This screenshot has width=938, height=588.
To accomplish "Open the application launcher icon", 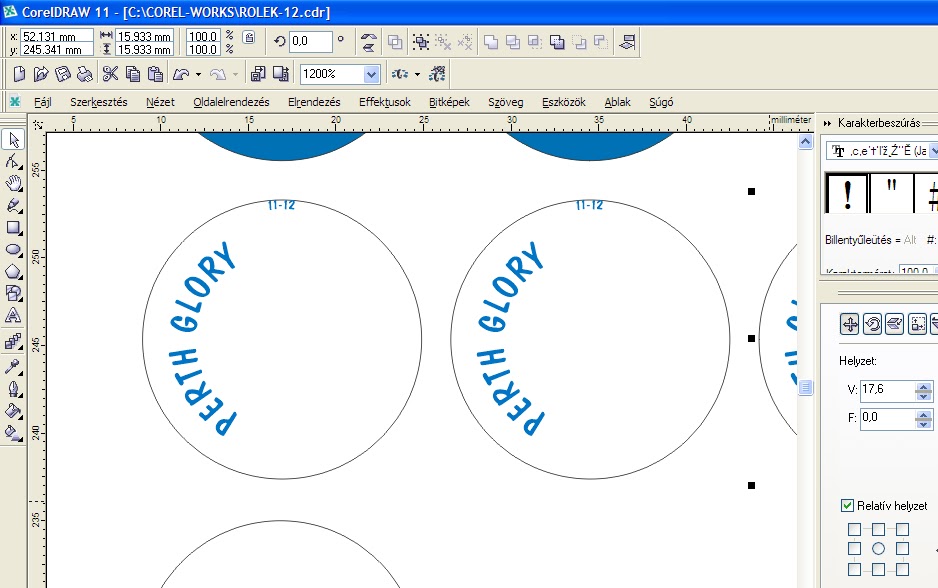I will pos(400,74).
